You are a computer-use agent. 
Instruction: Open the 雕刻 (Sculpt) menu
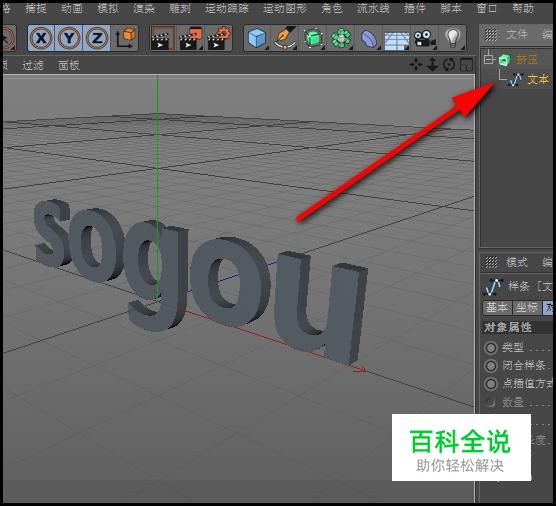180,9
